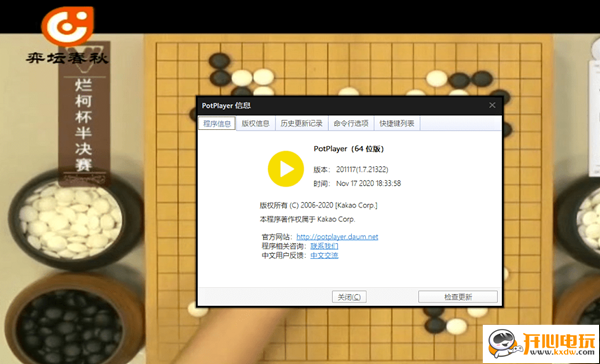Open the 版权信息 tab
The image size is (600, 364).
(x=256, y=123)
